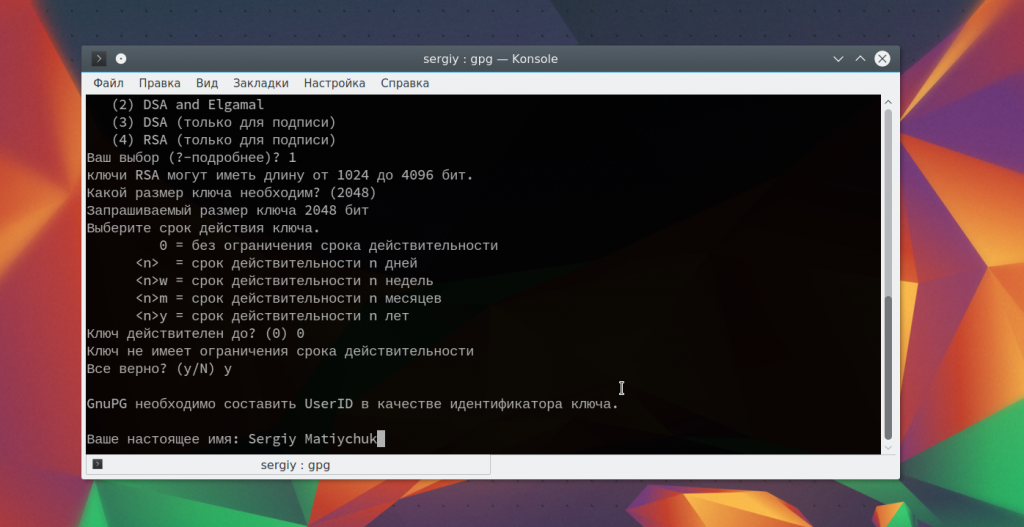Click the scrollbar track above the handle
1024x527 pixels.
coord(889,200)
